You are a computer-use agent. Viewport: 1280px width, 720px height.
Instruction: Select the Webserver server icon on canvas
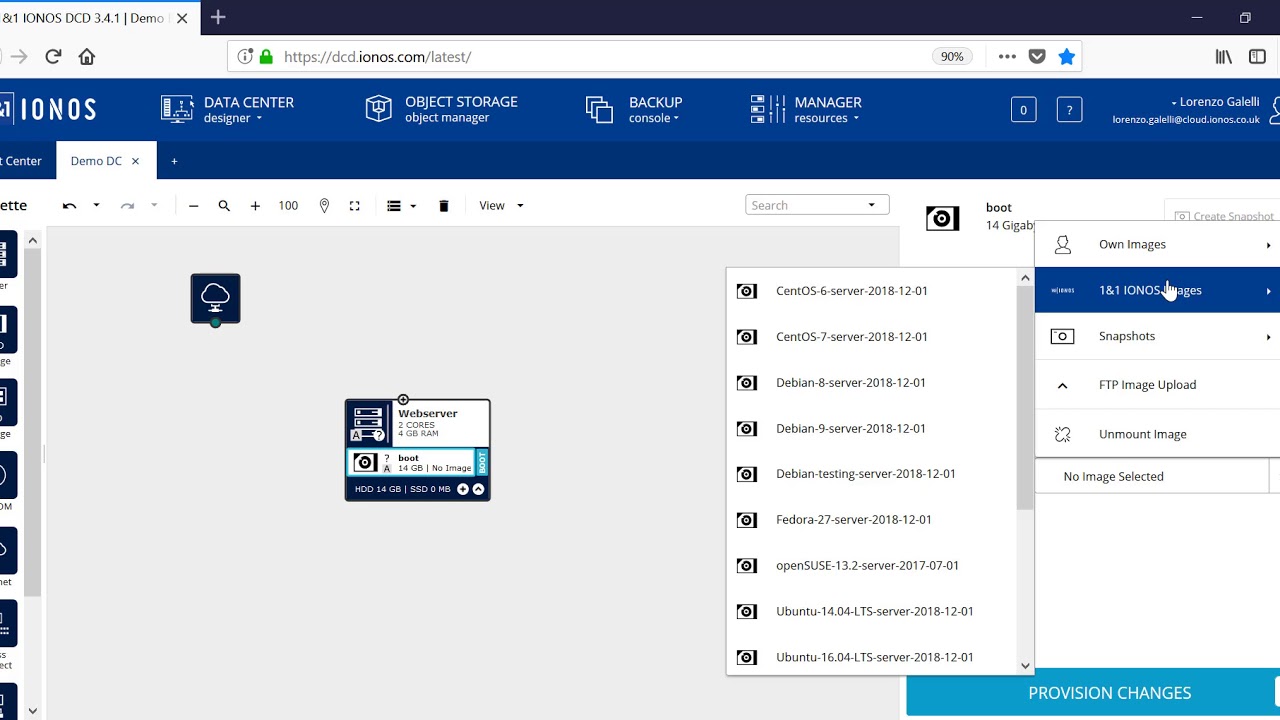pyautogui.click(x=367, y=423)
